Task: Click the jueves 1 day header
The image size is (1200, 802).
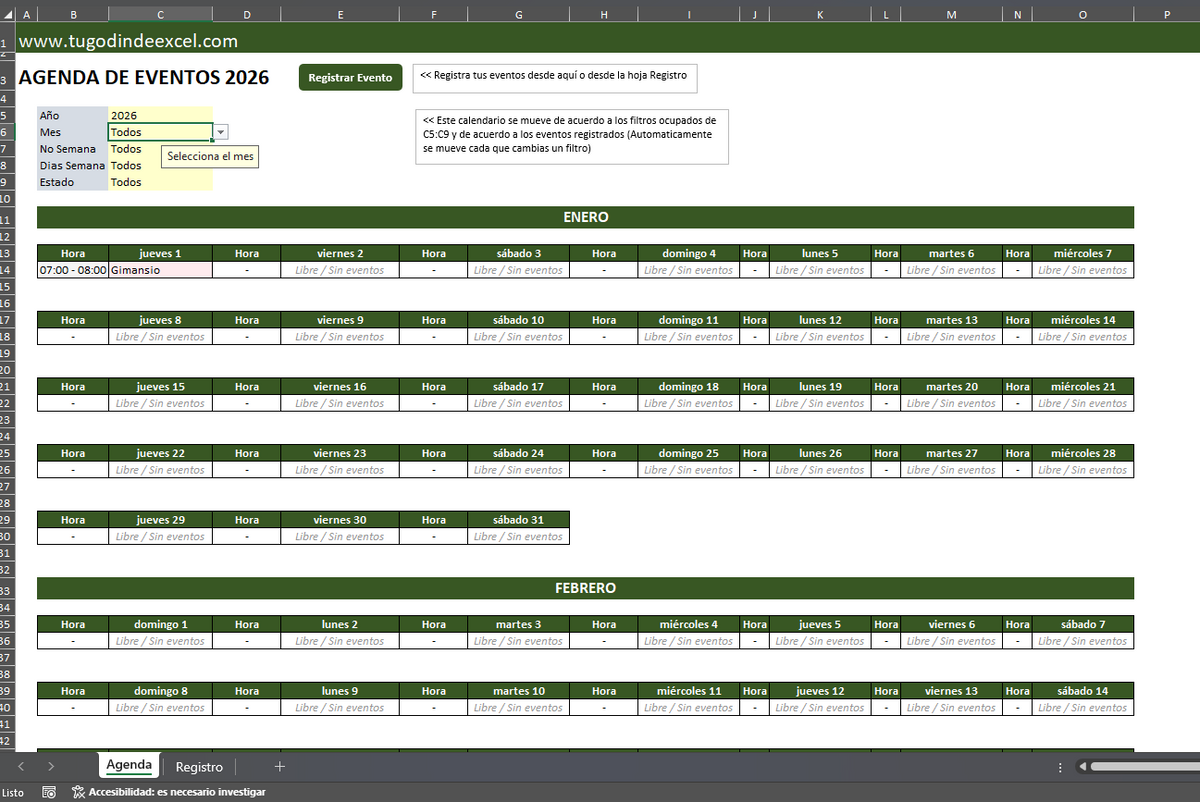Action: tap(160, 254)
